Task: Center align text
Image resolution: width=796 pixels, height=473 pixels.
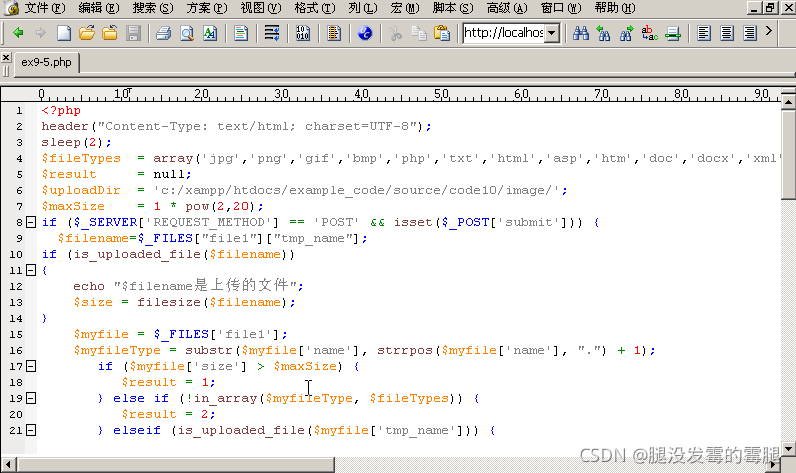Action: pyautogui.click(x=727, y=33)
